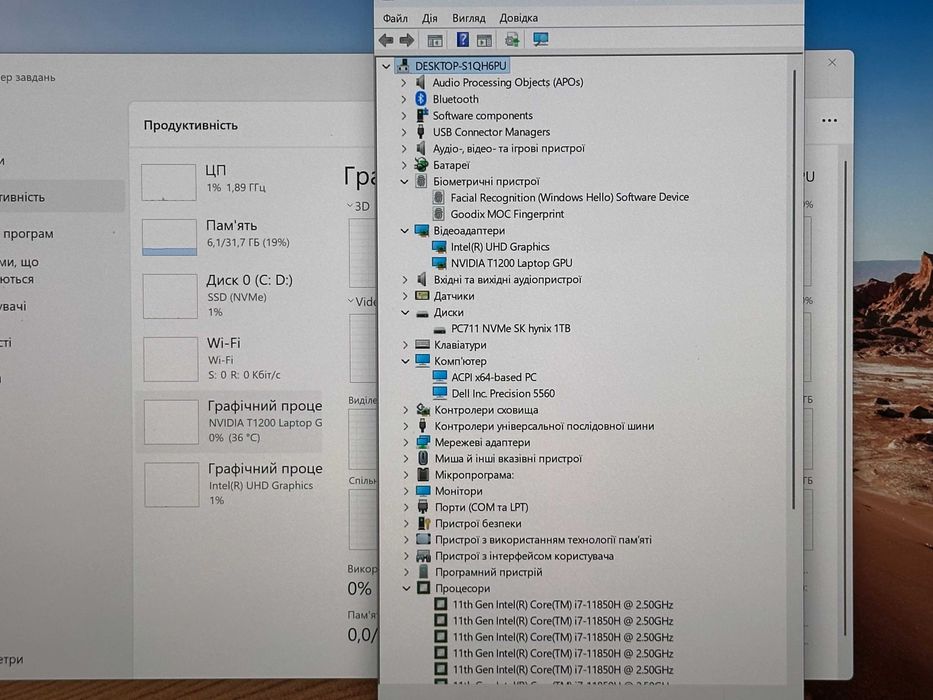Click the Батареї battery icon
This screenshot has width=933, height=700.
click(x=421, y=165)
